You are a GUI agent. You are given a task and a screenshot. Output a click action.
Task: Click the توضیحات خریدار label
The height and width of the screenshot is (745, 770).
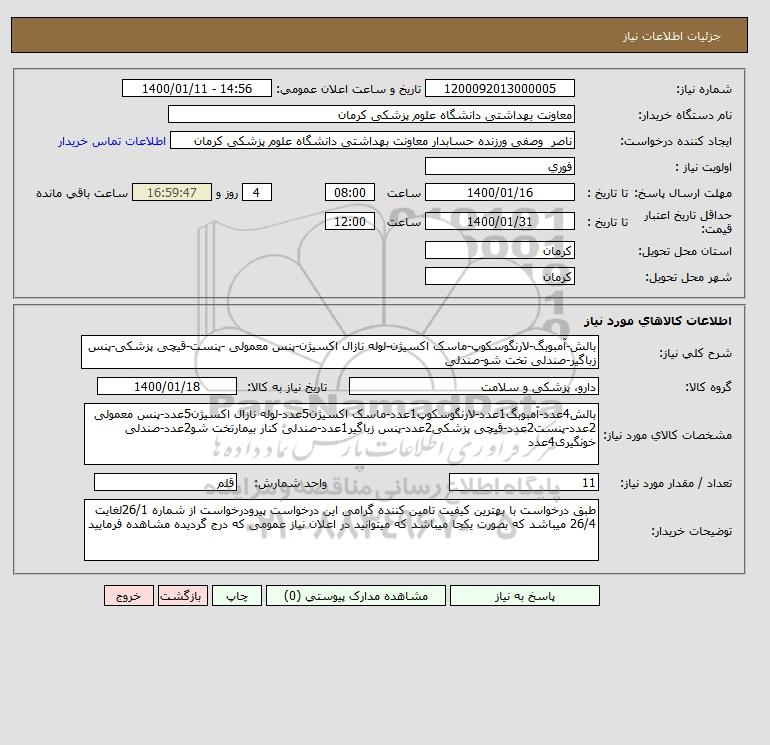691,531
